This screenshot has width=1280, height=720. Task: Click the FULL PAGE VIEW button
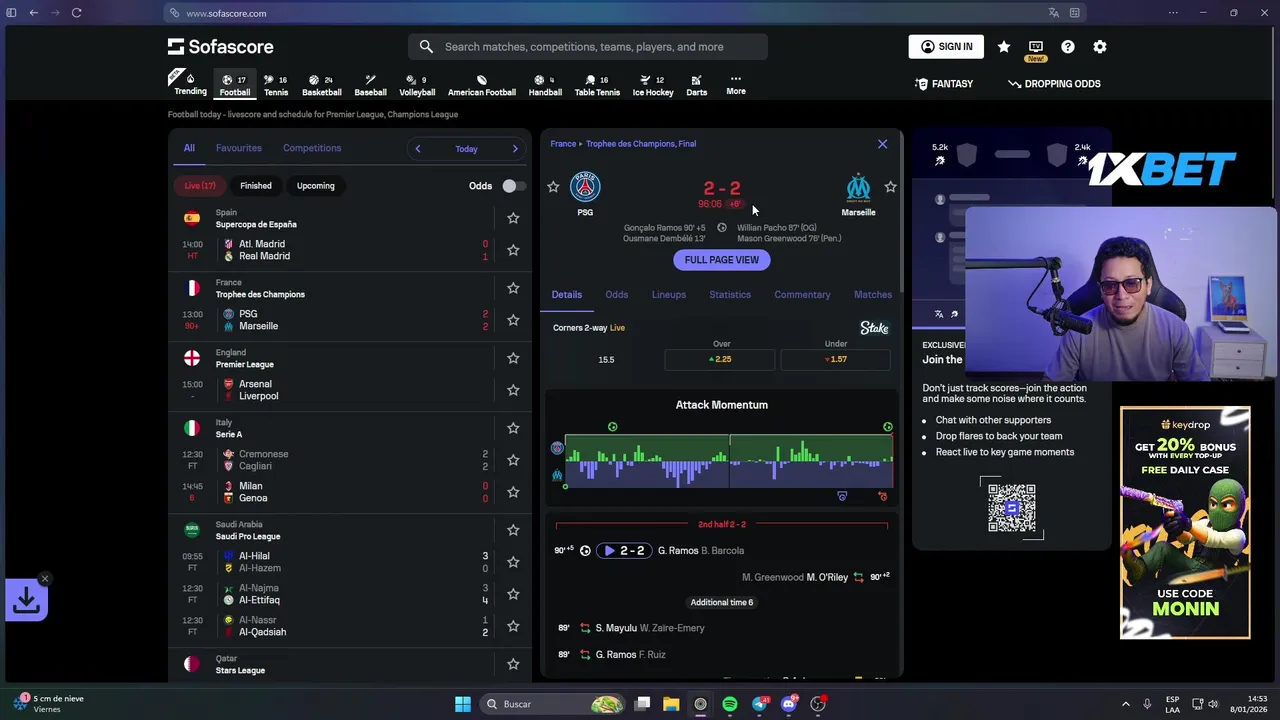click(722, 260)
